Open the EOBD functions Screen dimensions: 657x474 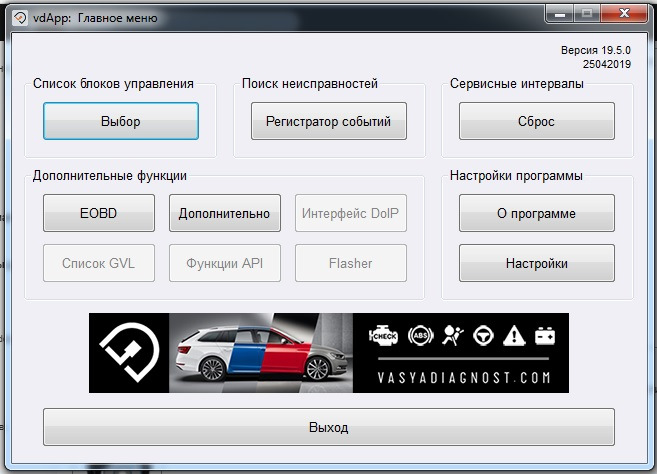tap(99, 213)
